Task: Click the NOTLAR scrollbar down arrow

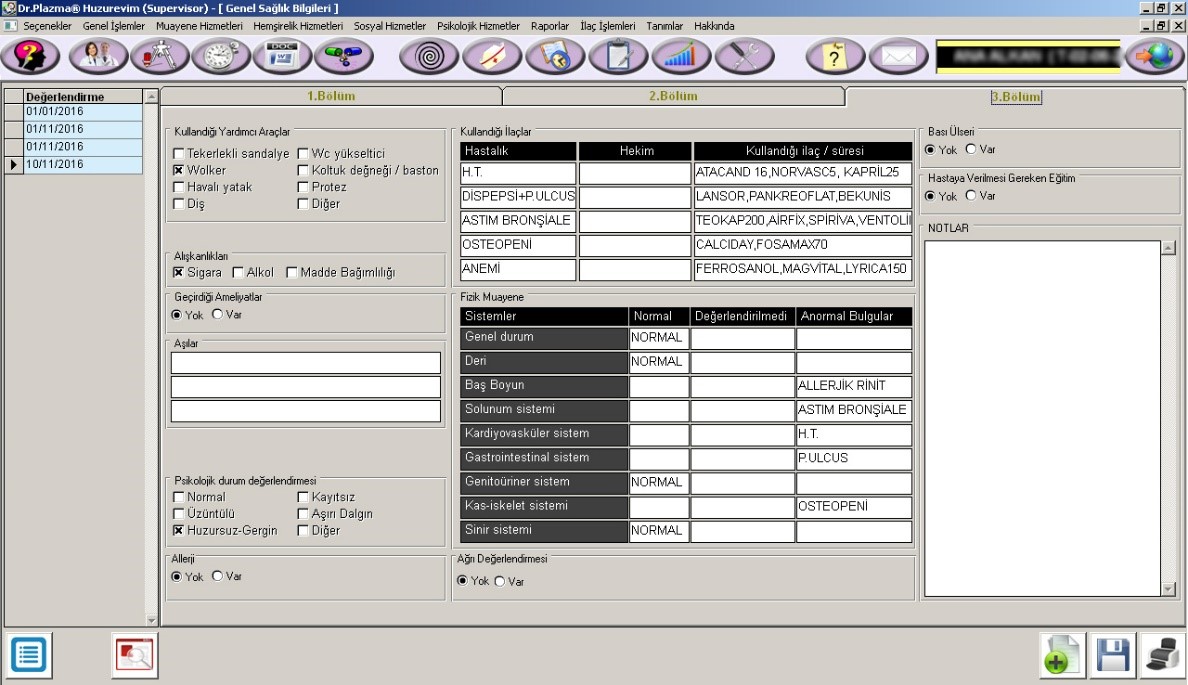Action: click(1168, 589)
